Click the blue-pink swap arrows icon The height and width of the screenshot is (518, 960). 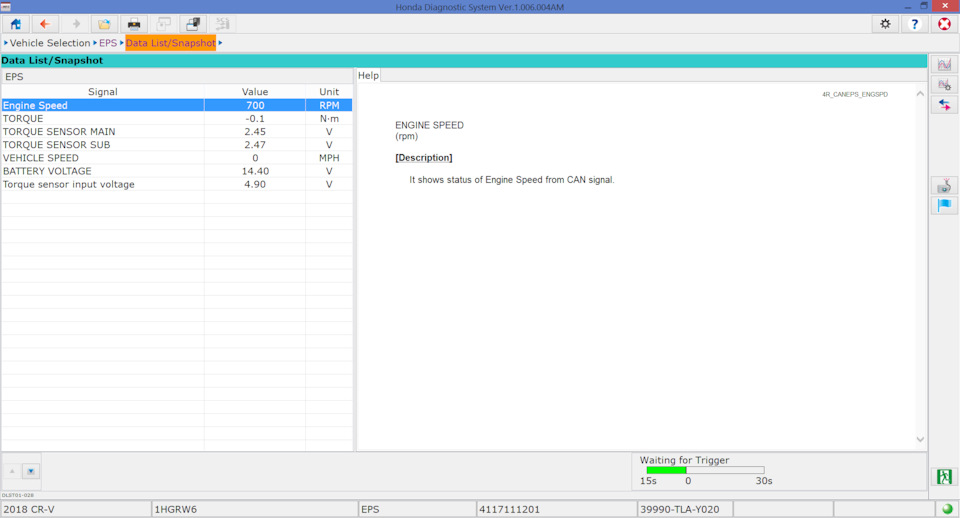944,105
